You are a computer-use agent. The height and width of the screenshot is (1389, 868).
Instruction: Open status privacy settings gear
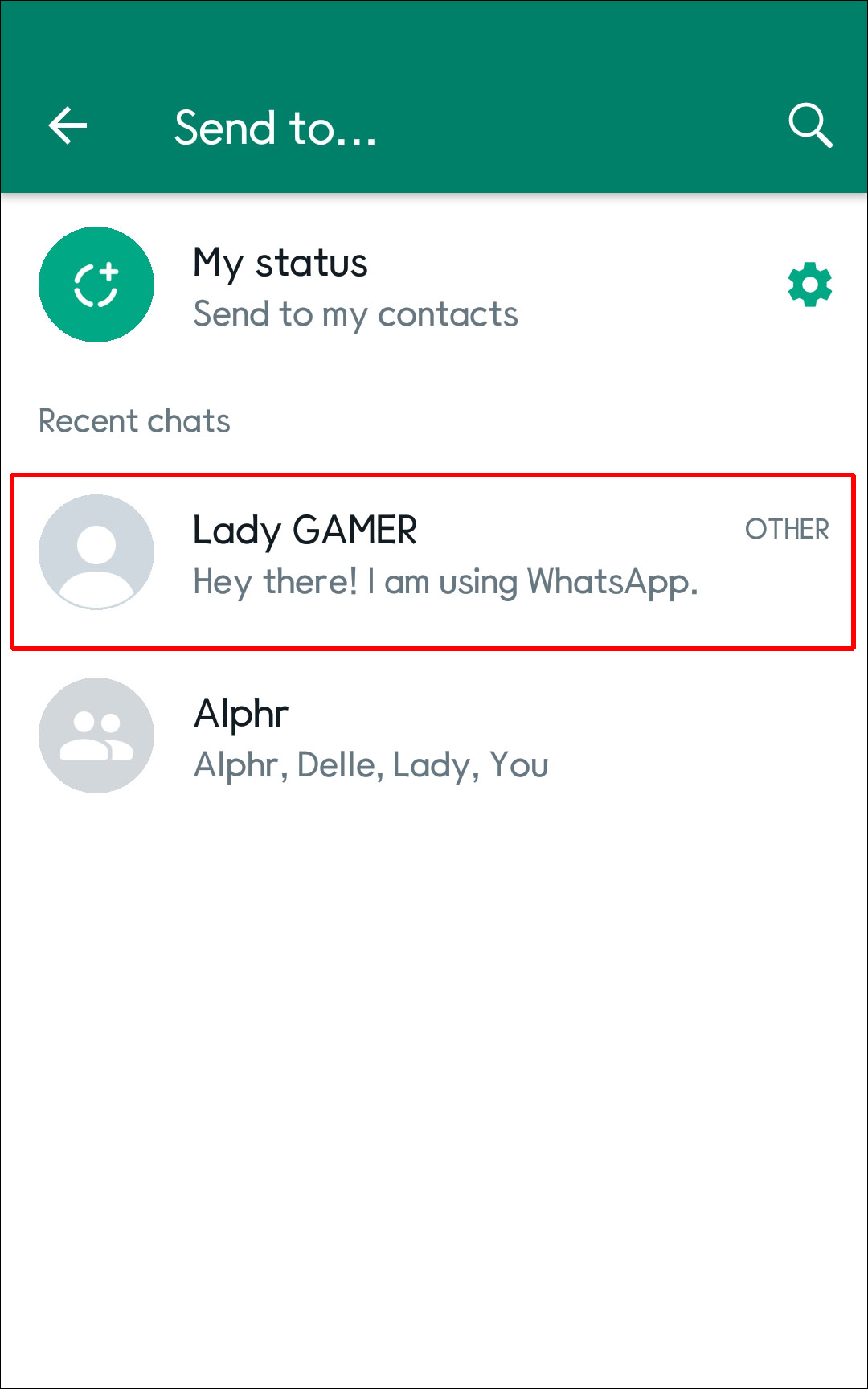[x=810, y=285]
